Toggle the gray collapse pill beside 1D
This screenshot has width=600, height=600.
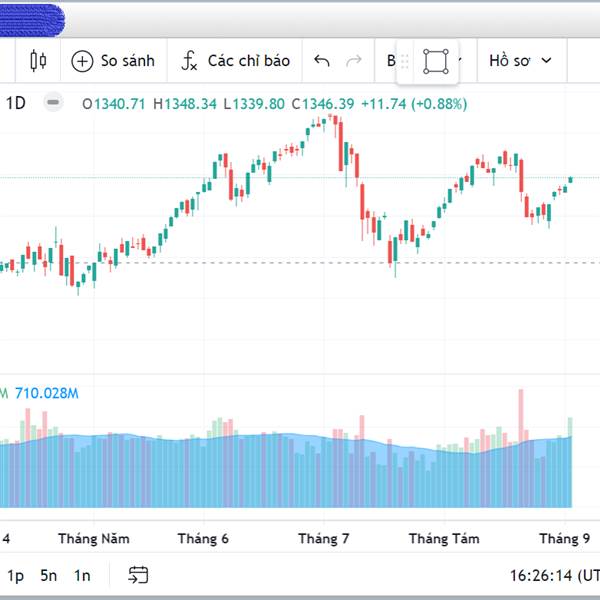click(x=53, y=103)
